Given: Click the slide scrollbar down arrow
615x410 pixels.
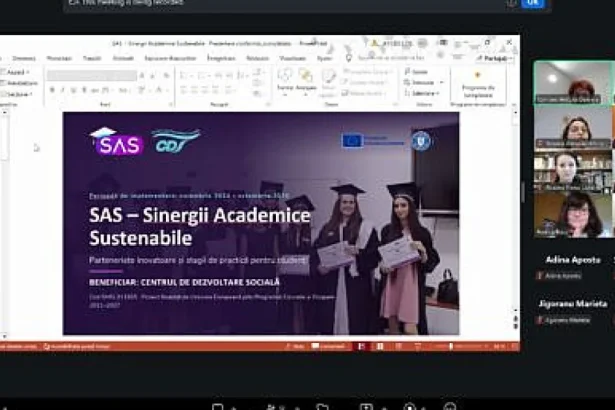Looking at the screenshot, I should [516, 310].
